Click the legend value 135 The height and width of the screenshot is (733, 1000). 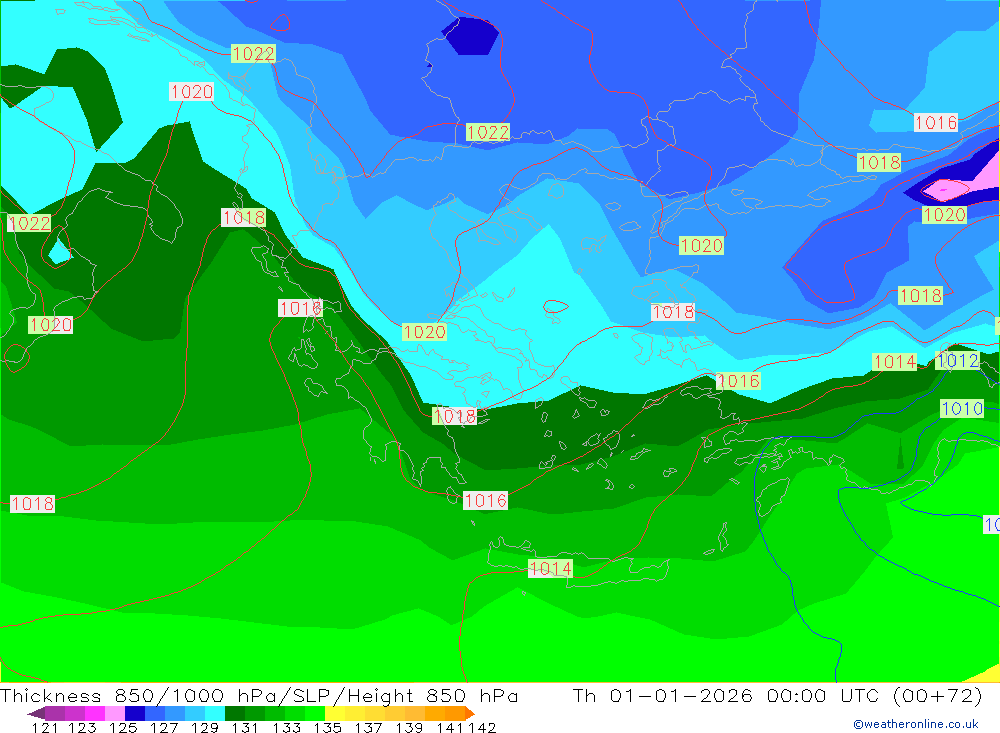[x=327, y=727]
